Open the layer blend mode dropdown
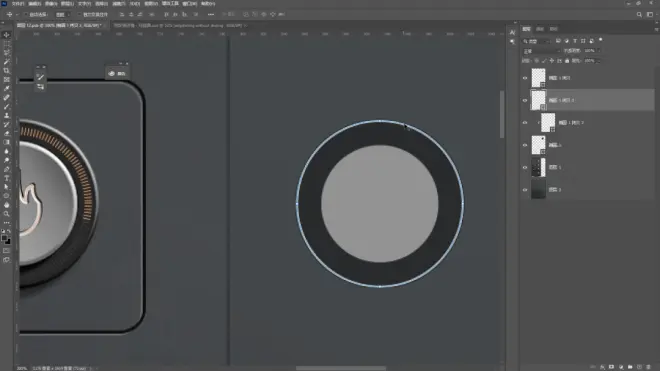Viewport: 660px width, 371px height. pos(541,51)
